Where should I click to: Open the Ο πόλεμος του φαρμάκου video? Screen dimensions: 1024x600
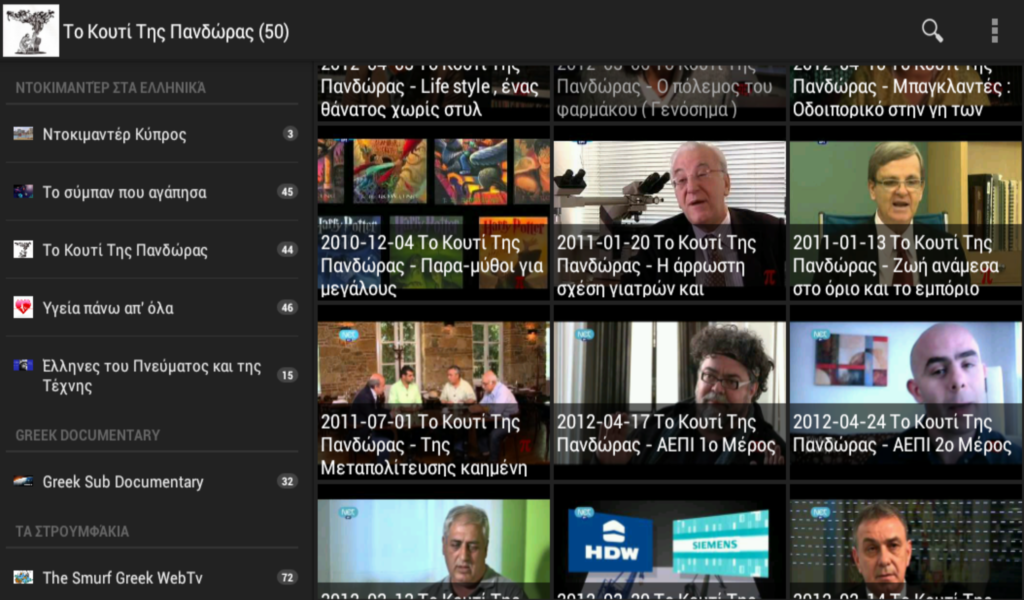669,92
